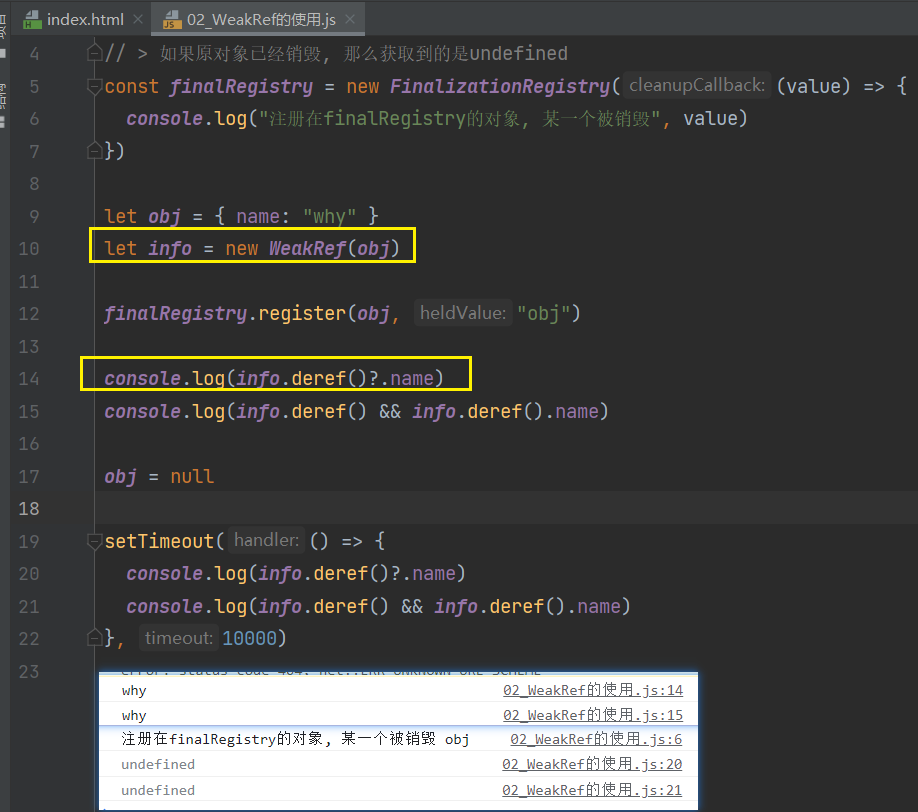Click WeakRef in the line 10 code
The image size is (918, 812).
pos(307,249)
